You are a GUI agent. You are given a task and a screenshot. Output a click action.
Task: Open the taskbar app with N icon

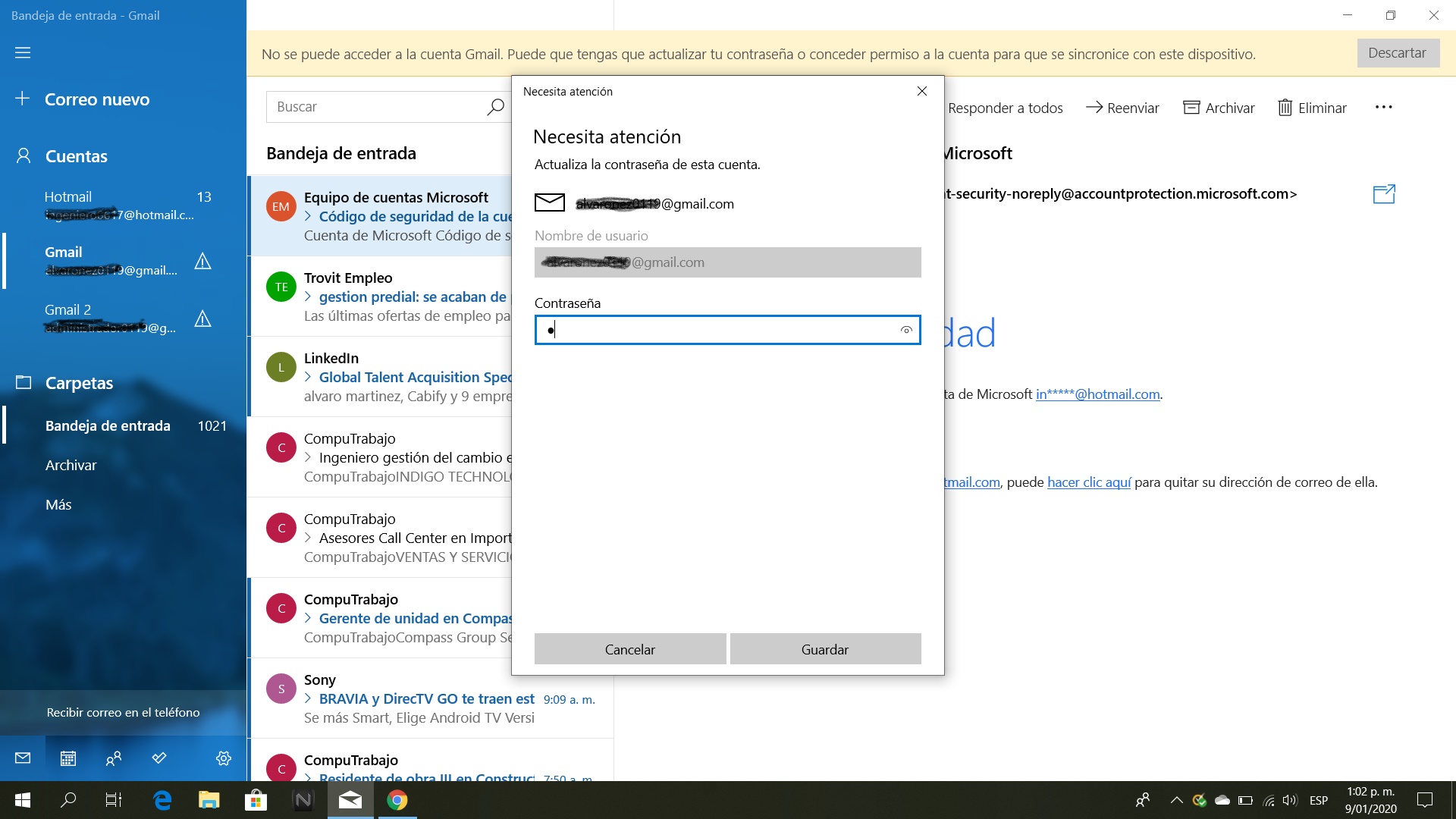pos(303,800)
